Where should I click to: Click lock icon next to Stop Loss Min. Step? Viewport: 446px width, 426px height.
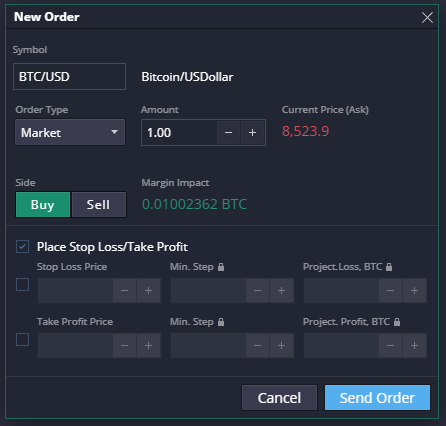click(221, 267)
